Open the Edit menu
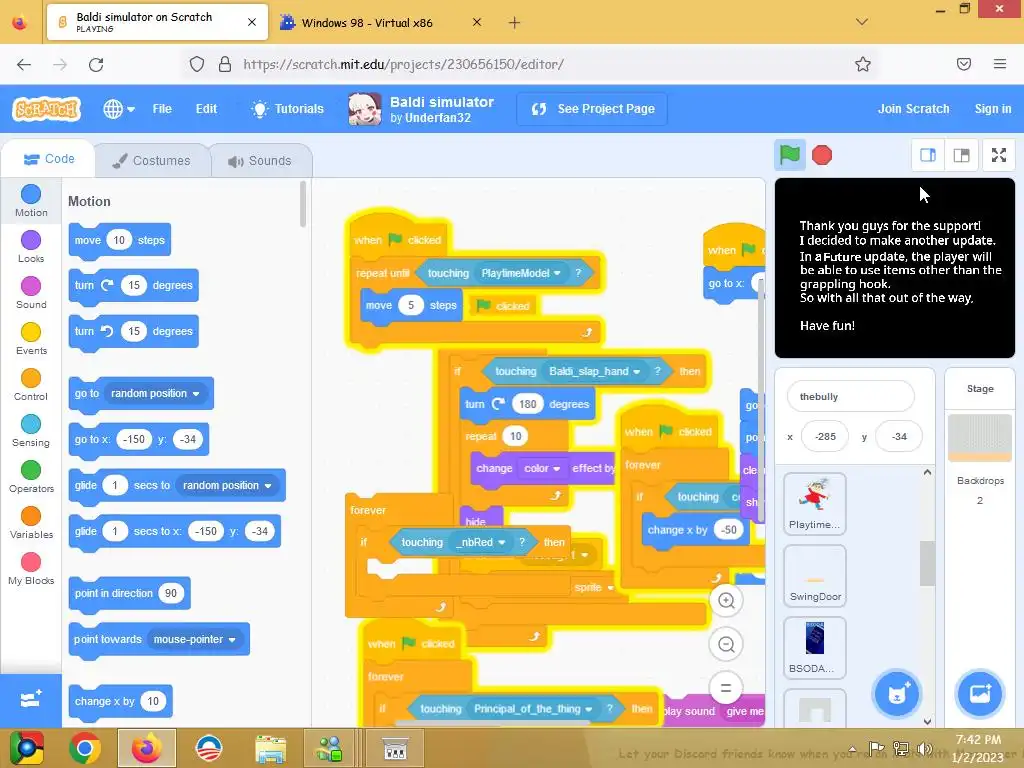The height and width of the screenshot is (768, 1024). (x=206, y=109)
